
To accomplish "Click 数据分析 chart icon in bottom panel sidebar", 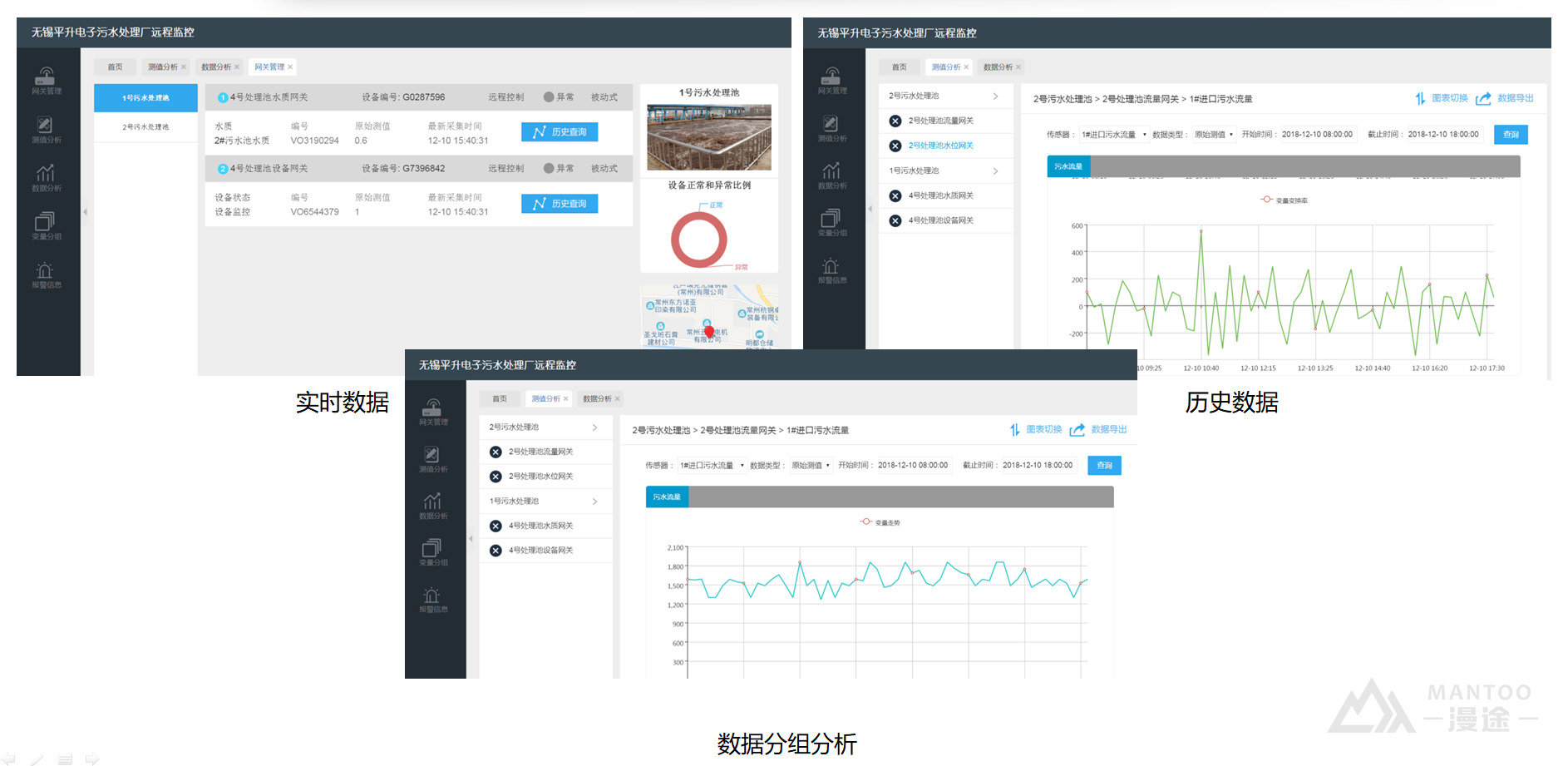I will 432,503.
